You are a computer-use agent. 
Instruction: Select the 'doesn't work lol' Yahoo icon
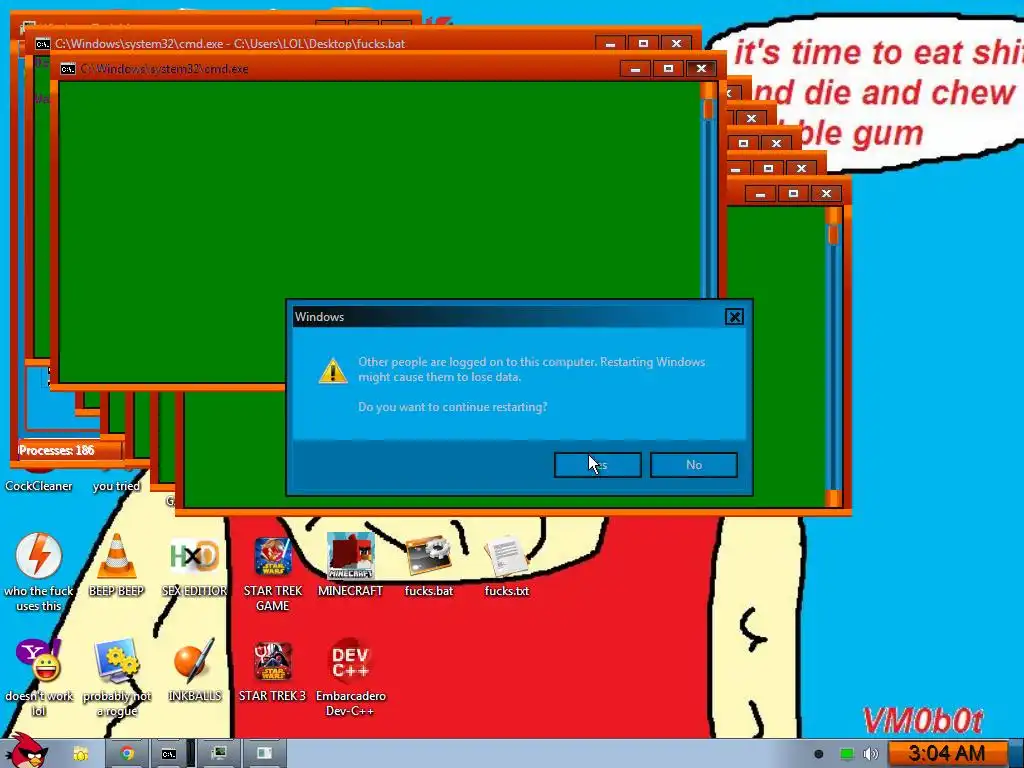tap(39, 678)
